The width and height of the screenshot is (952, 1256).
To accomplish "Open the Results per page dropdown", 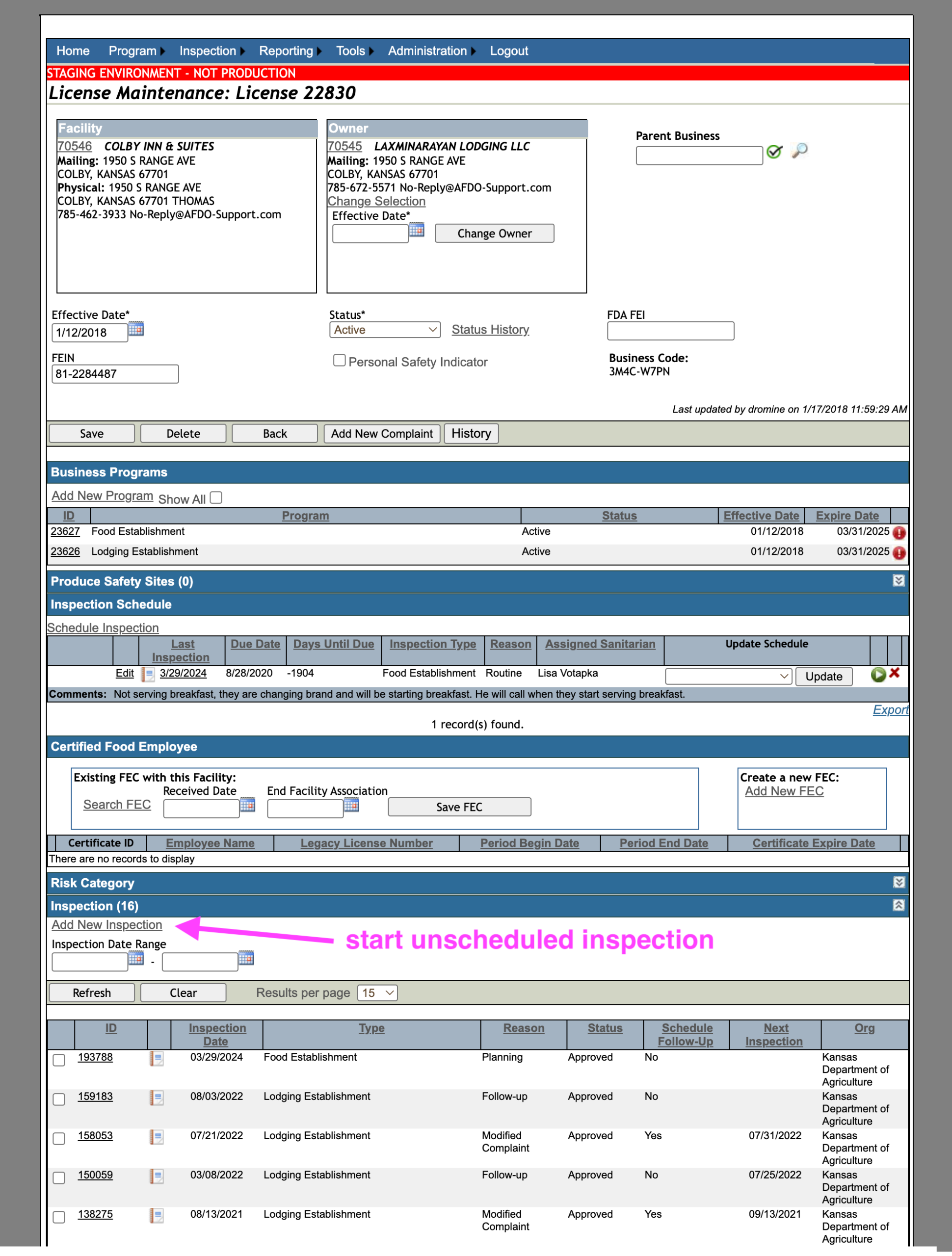I will point(377,993).
